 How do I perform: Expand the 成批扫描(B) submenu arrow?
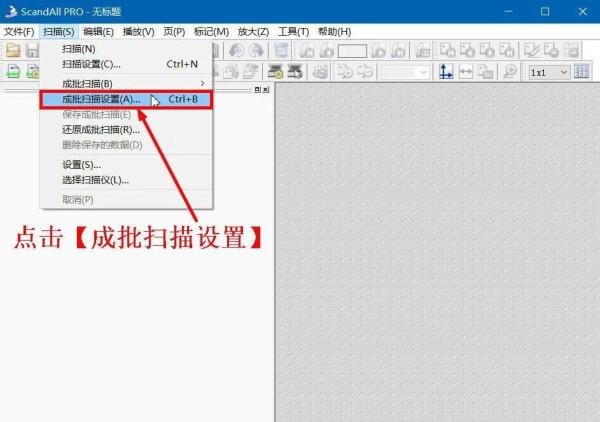point(202,83)
